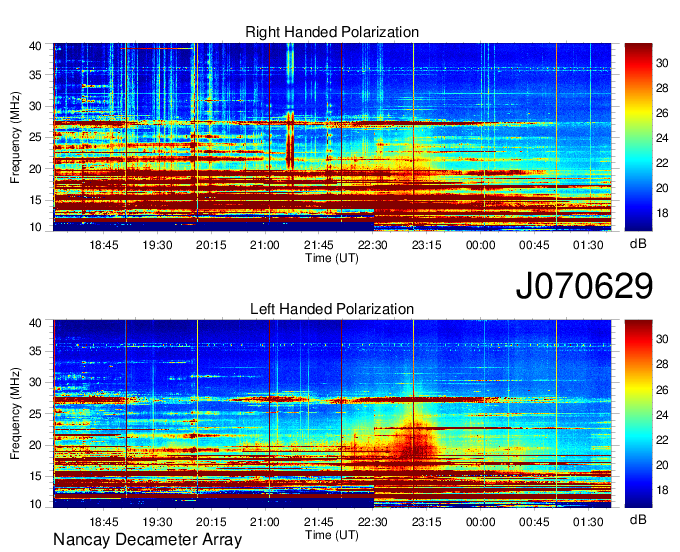Image resolution: width=680 pixels, height=552 pixels.
Task: Click the 21:00 tick on Right Handed time axis
Action: (x=265, y=245)
